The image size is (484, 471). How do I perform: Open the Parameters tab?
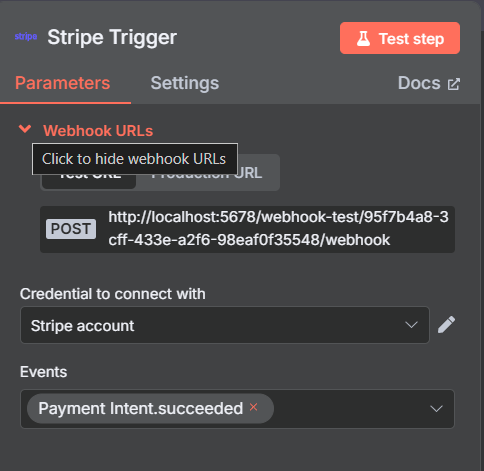click(x=62, y=83)
